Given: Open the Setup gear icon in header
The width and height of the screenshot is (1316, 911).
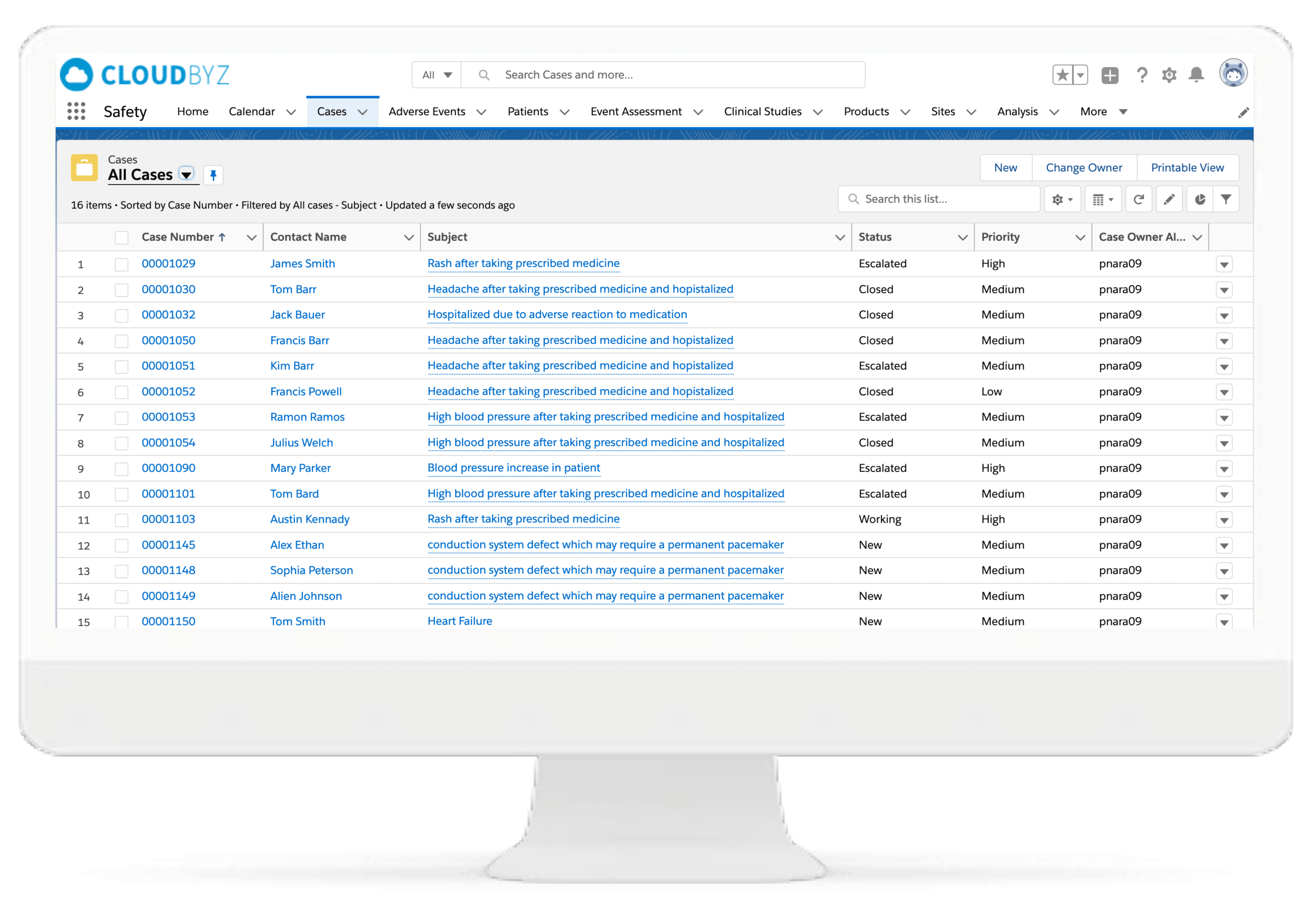Looking at the screenshot, I should click(x=1169, y=75).
